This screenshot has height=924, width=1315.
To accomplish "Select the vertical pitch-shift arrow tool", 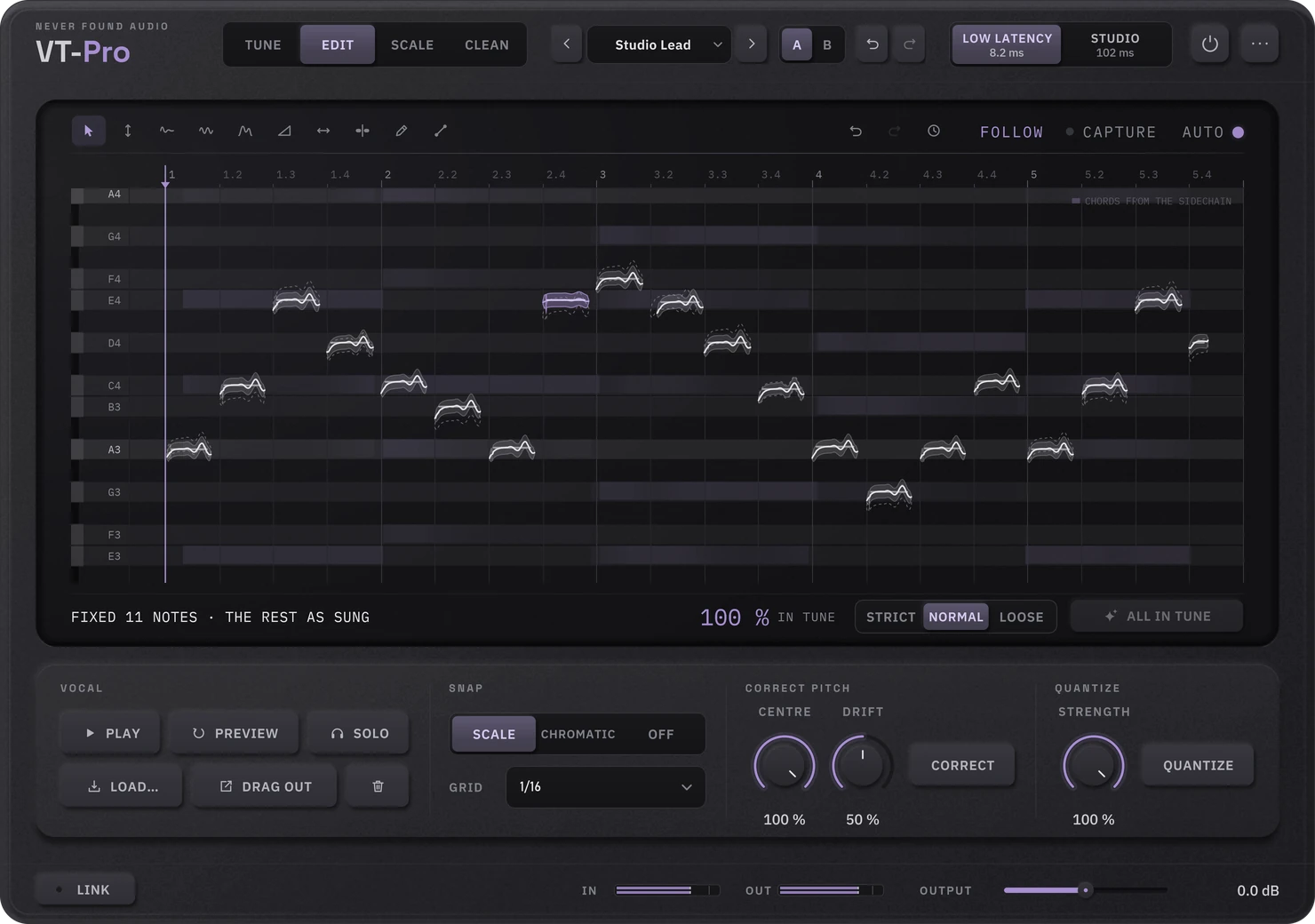I will tap(128, 131).
